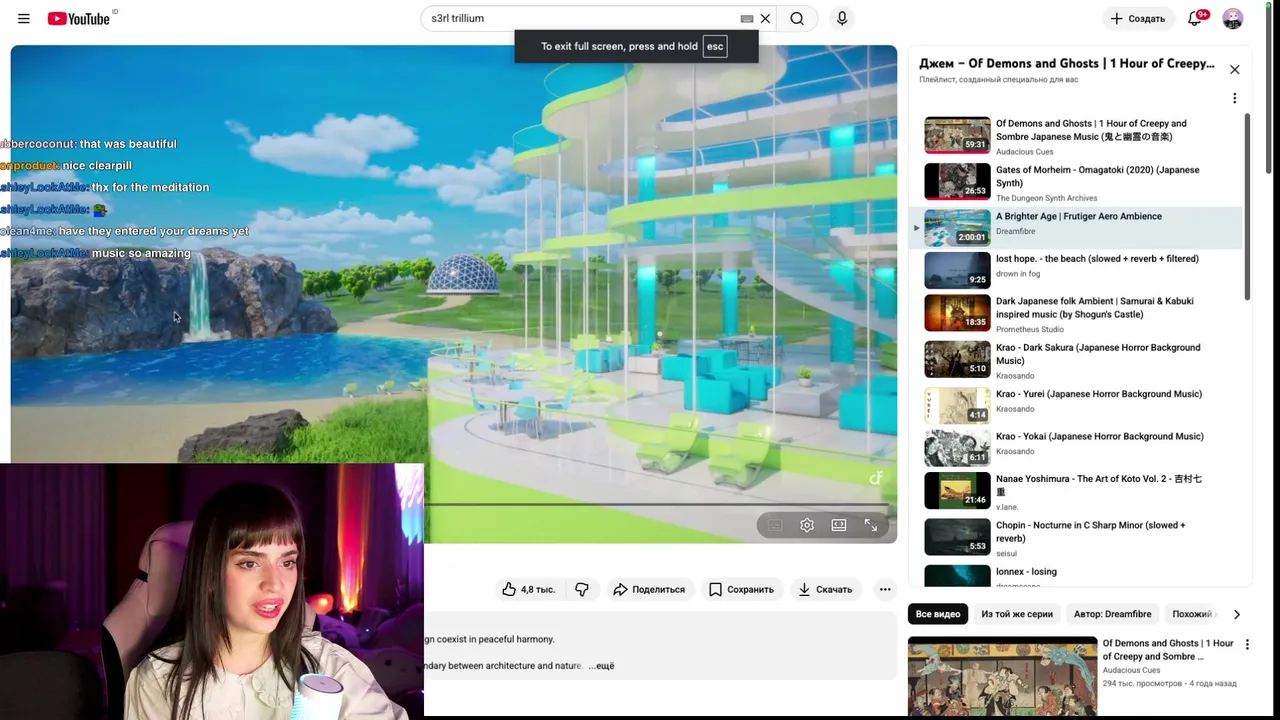1280x720 pixels.
Task: Open options for recommended Of Demons video
Action: point(1247,645)
